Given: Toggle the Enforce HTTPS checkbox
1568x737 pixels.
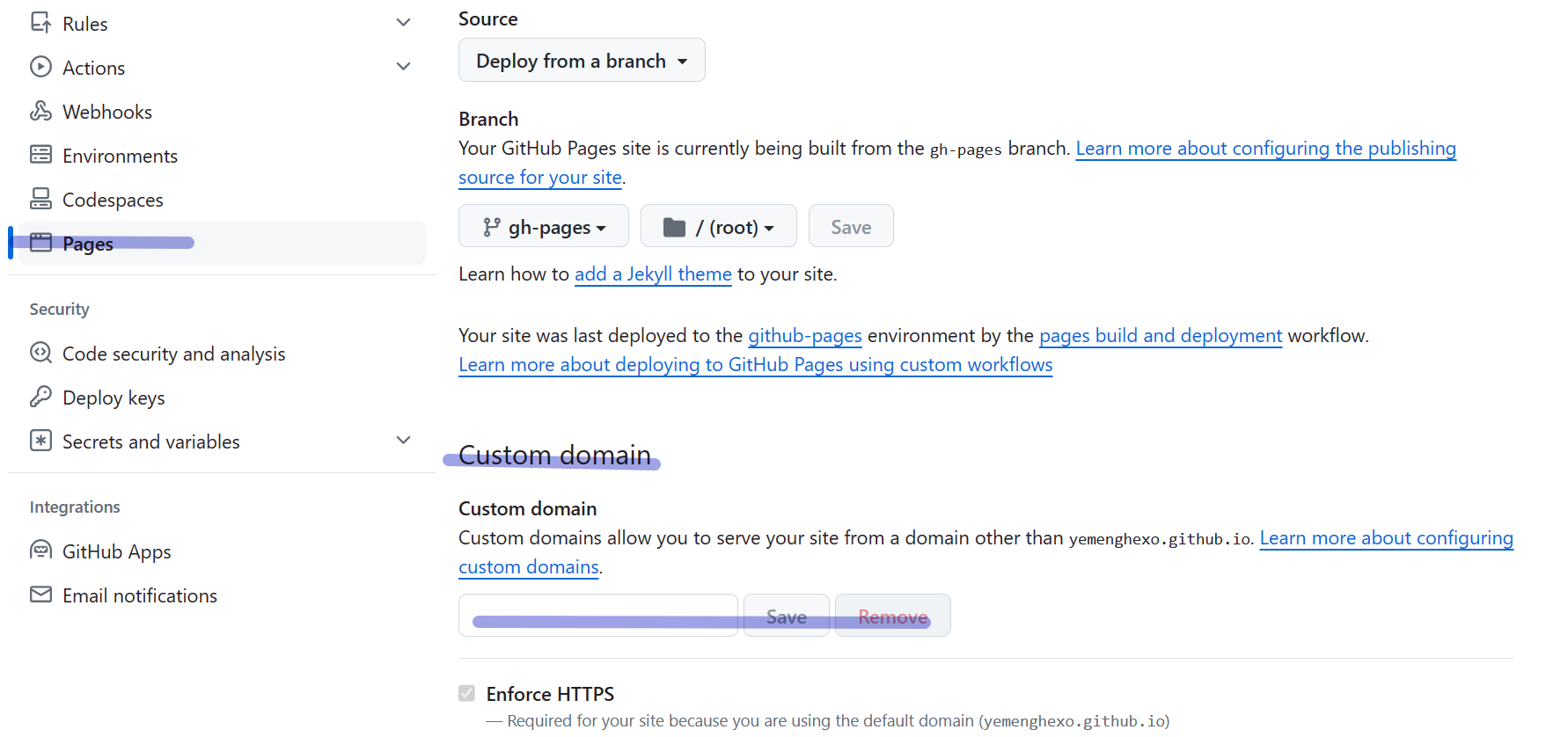Looking at the screenshot, I should (467, 693).
